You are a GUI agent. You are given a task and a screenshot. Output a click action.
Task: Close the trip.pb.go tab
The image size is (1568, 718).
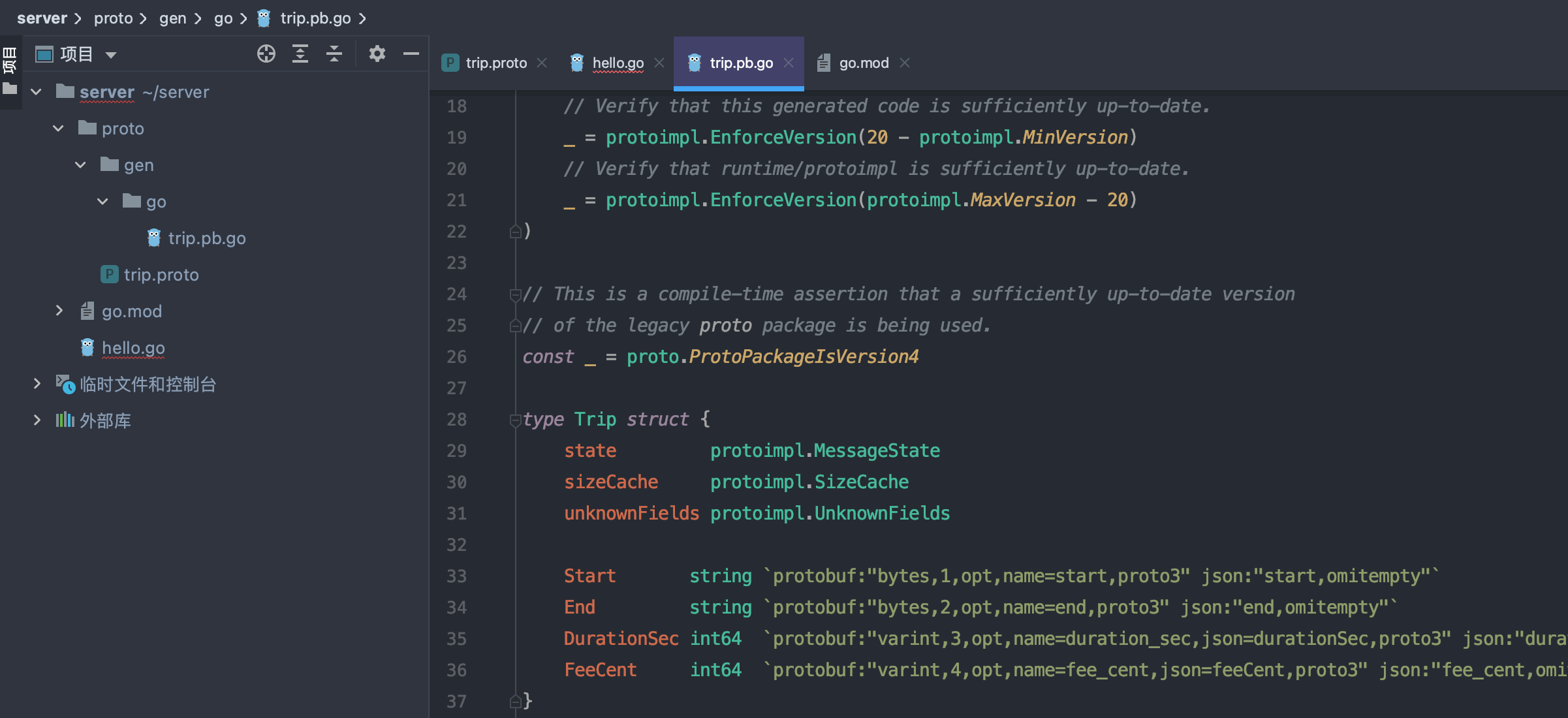(789, 63)
